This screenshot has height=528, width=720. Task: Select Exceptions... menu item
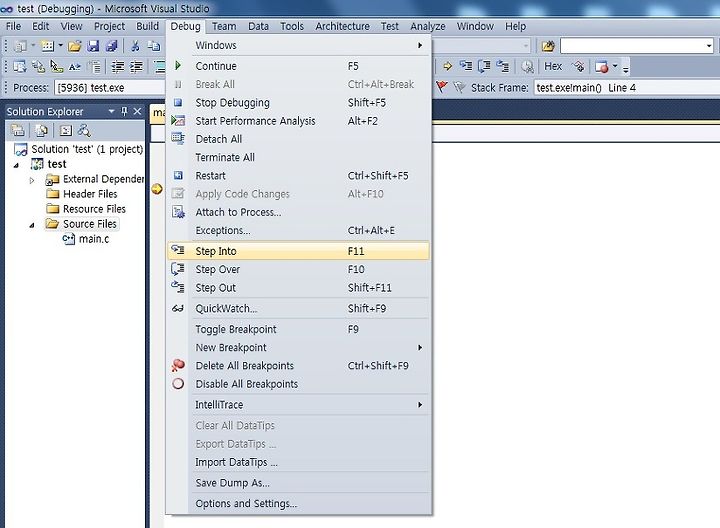click(298, 230)
